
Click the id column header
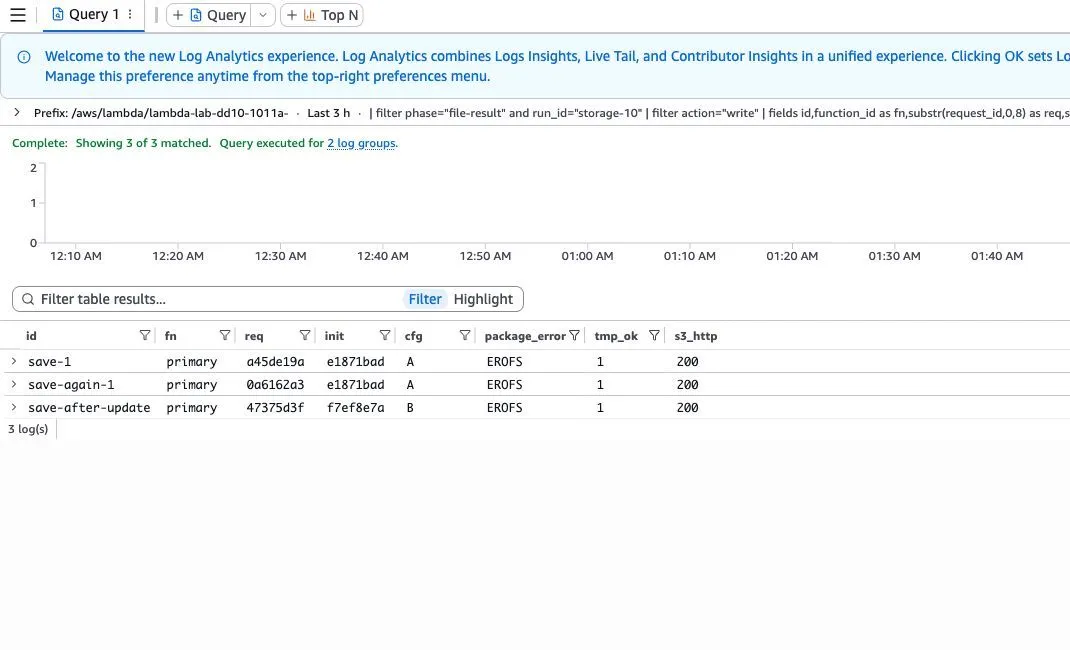(31, 336)
